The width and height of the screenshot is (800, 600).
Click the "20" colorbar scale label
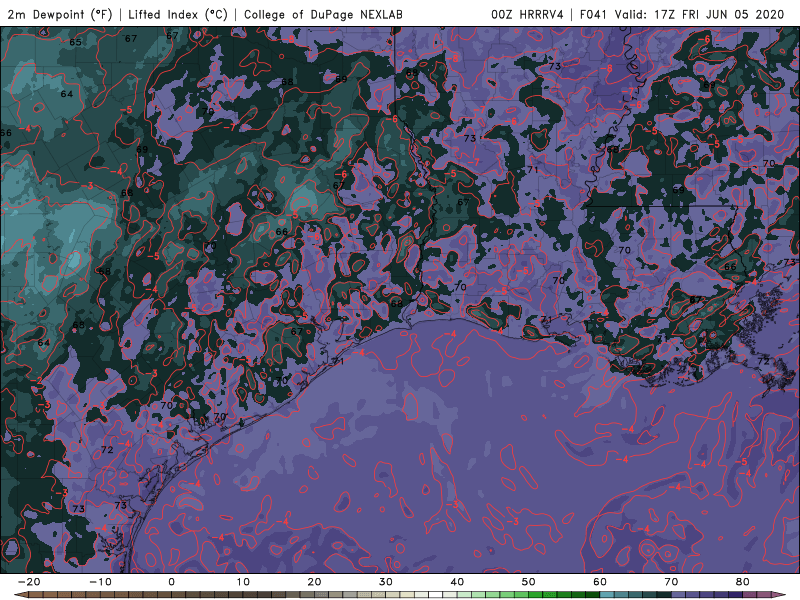[314, 582]
